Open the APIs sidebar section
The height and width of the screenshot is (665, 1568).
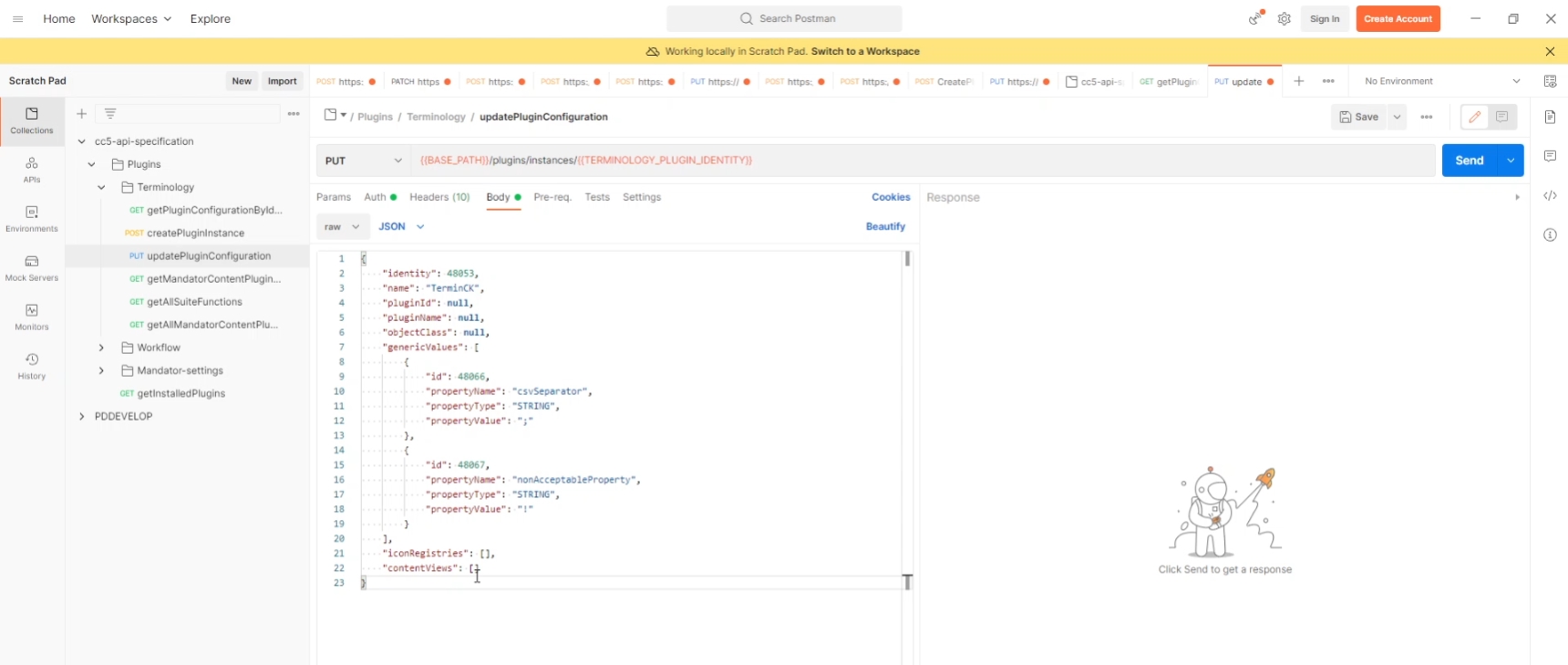tap(32, 170)
